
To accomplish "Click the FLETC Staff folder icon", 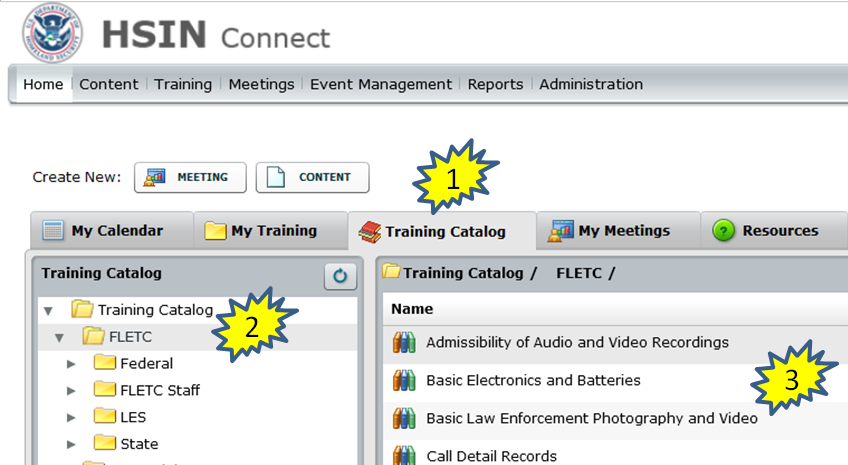I will coord(104,388).
